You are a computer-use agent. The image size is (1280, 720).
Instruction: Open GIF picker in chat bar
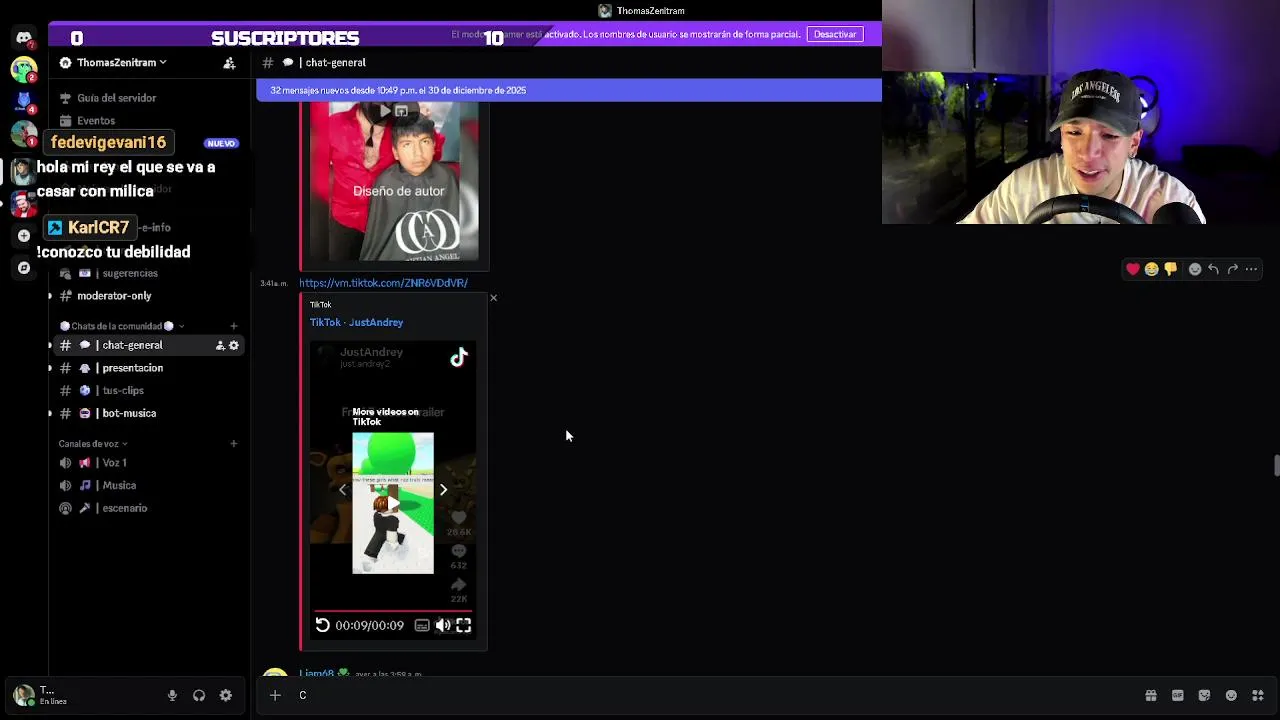(x=1178, y=696)
